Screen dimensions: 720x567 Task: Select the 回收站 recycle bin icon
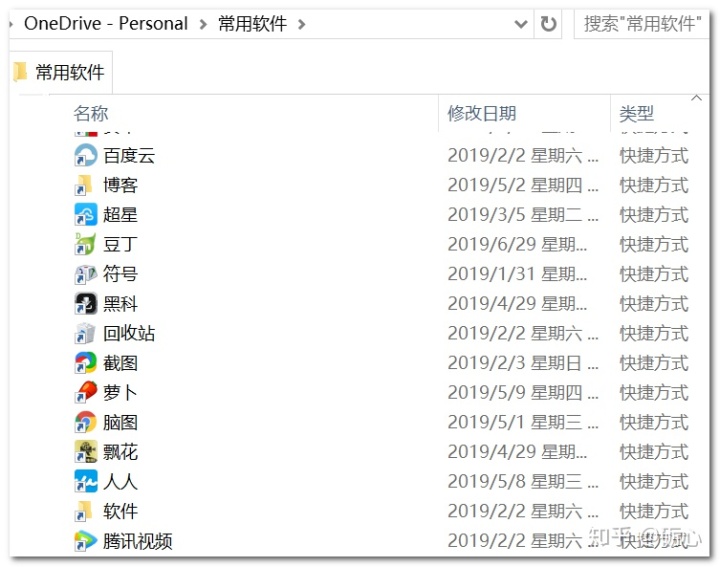[86, 333]
